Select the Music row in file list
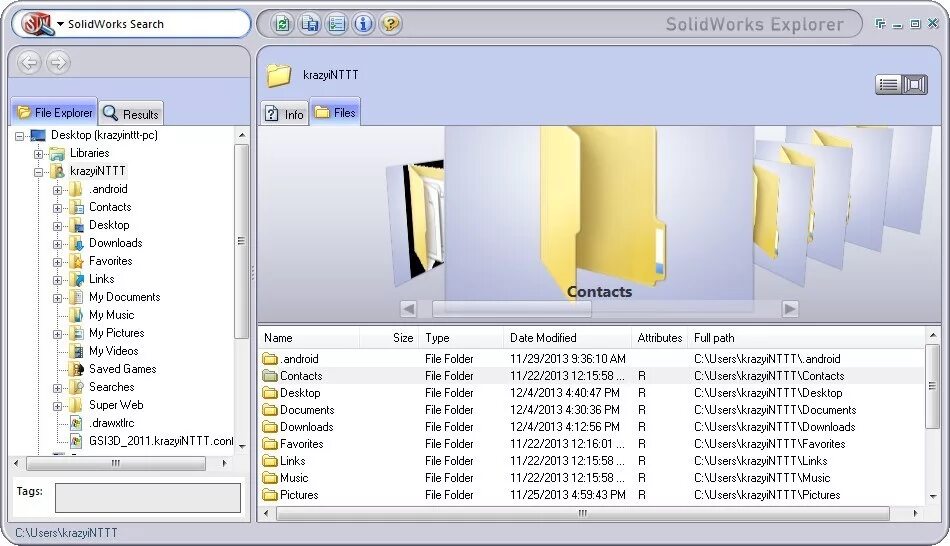 click(593, 478)
